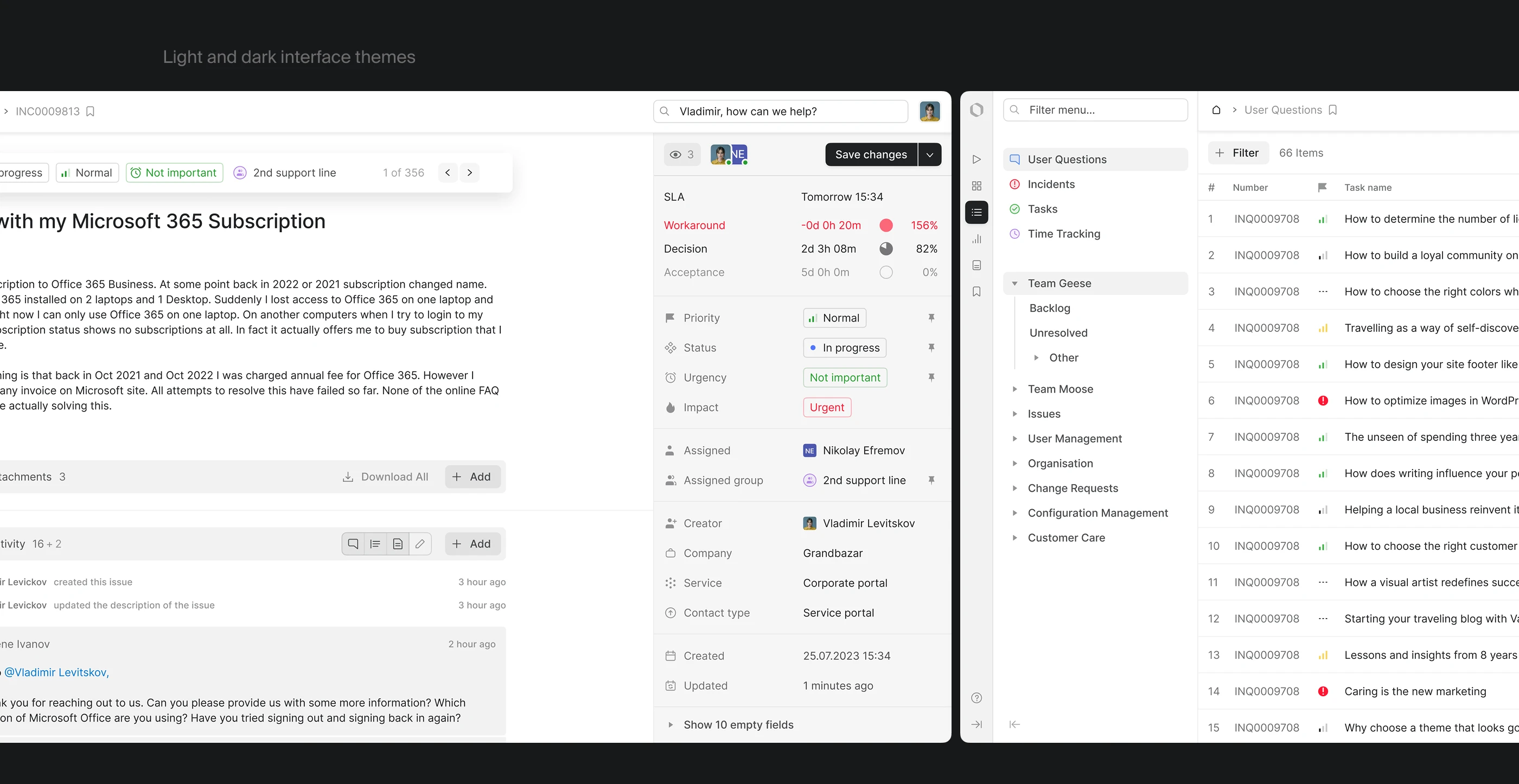Viewport: 1519px width, 784px height.
Task: Bookmark the record INC0009813 using the bookmark icon
Action: (x=90, y=111)
